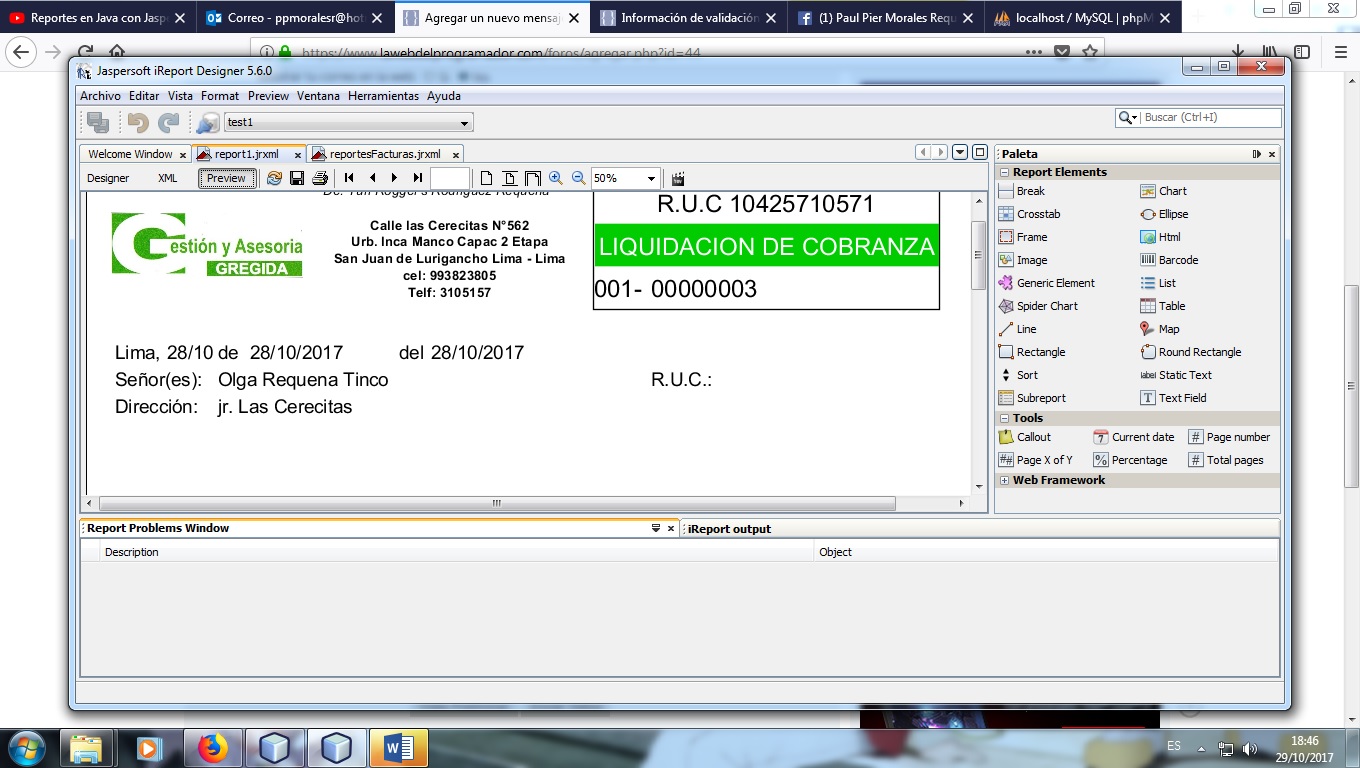Screen dimensions: 1360x768
Task: Pick the Html element from the palette
Action: (x=1161, y=237)
